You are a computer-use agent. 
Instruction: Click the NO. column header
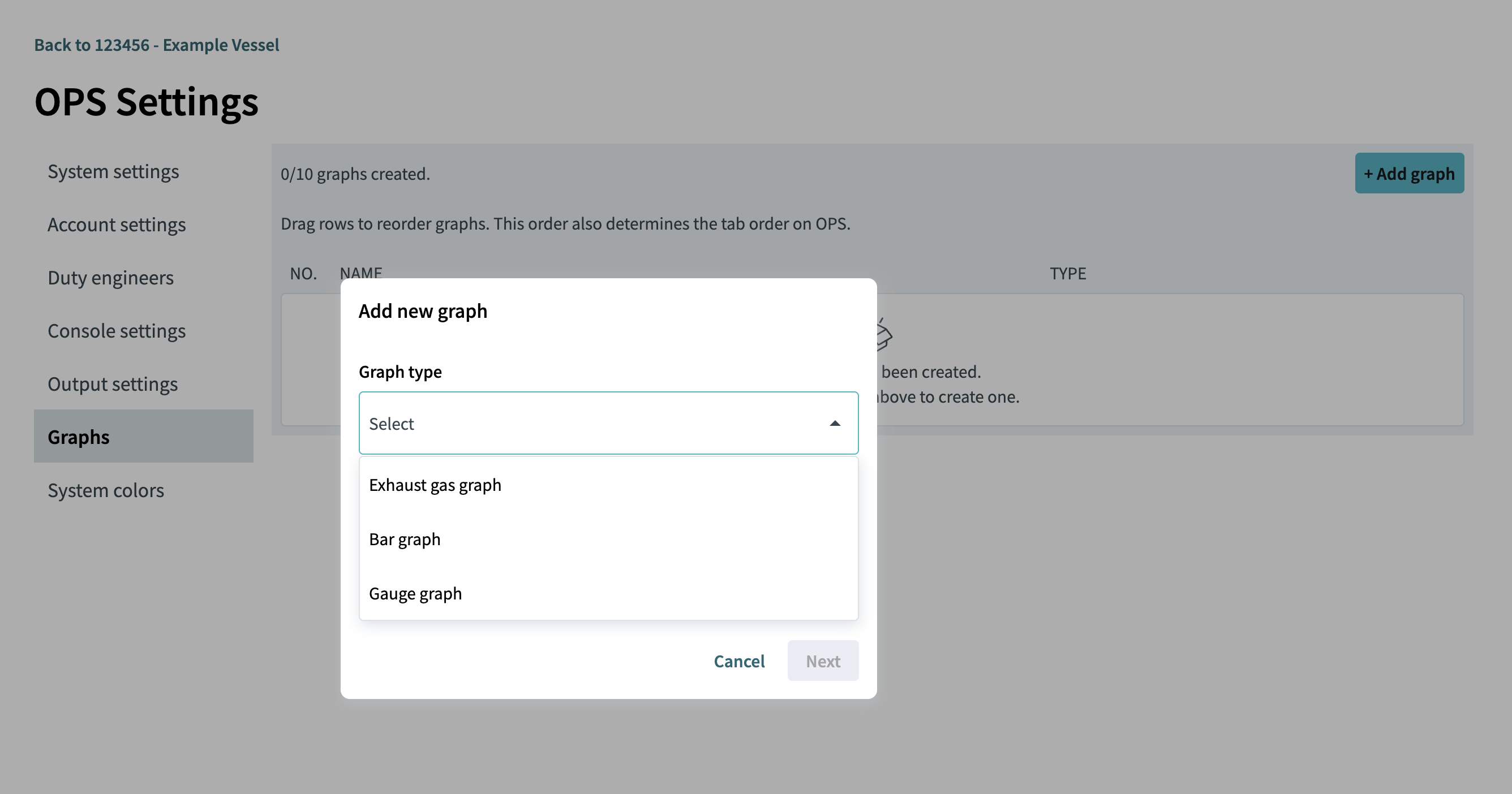(x=303, y=273)
